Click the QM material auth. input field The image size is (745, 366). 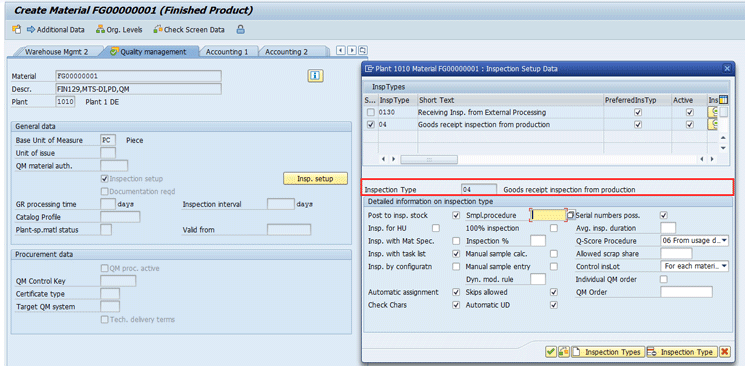(114, 166)
